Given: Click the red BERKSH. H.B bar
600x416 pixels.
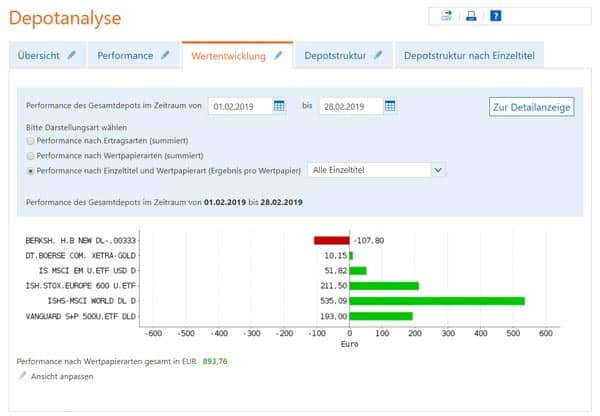Looking at the screenshot, I should tap(332, 240).
